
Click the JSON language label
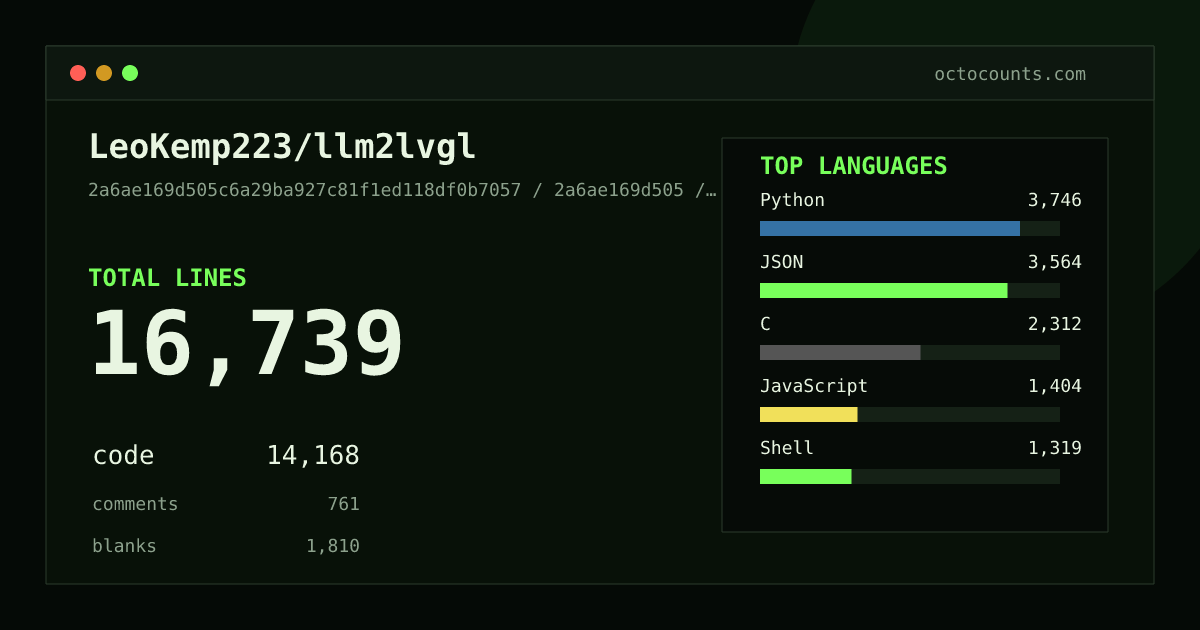click(x=781, y=262)
